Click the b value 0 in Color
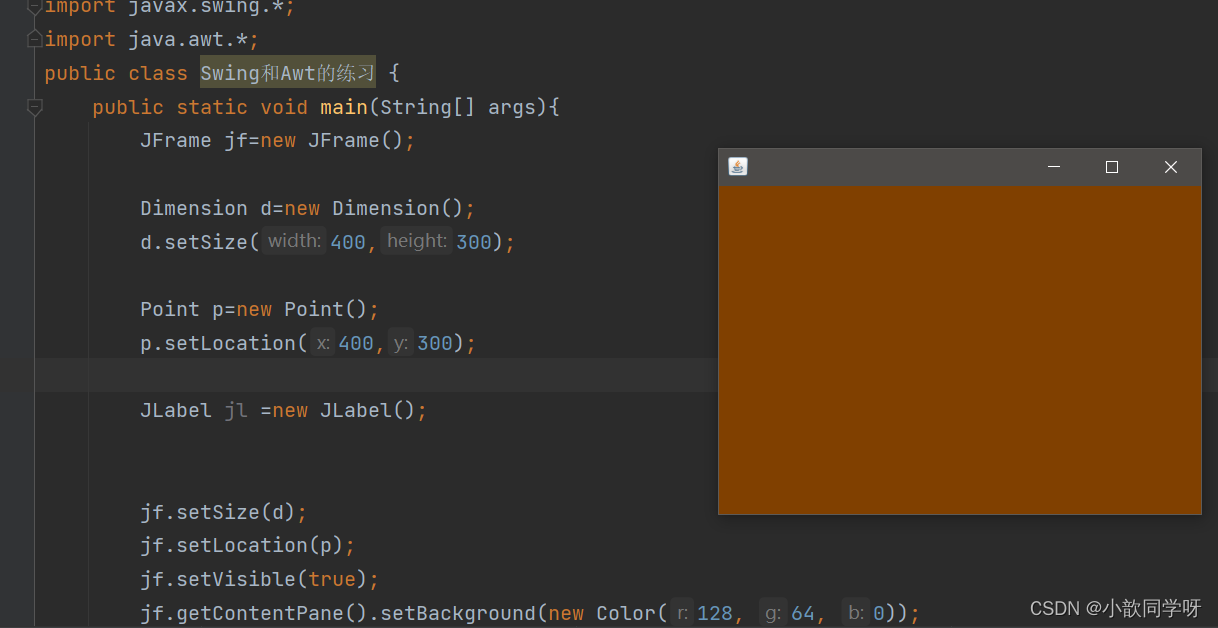 878,613
